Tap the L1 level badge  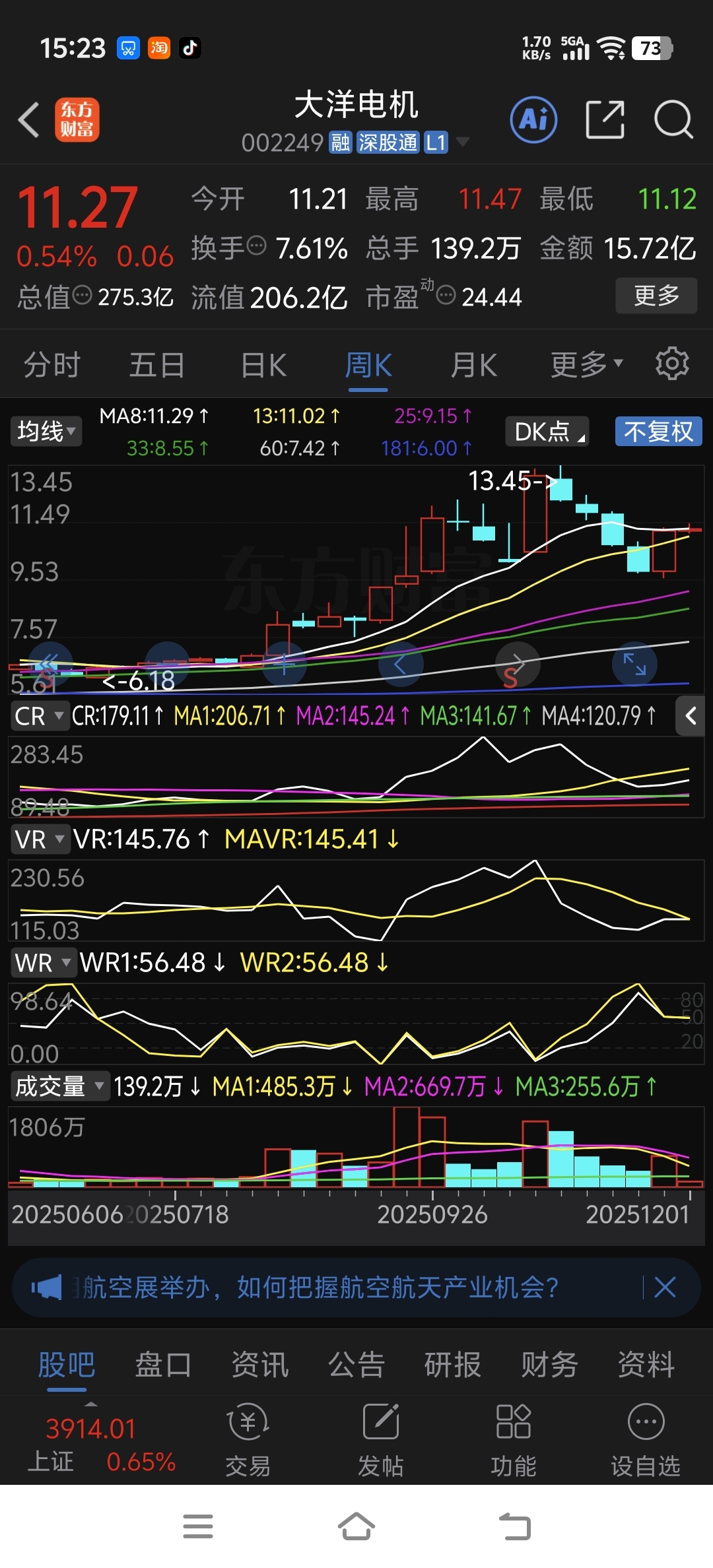click(x=436, y=142)
